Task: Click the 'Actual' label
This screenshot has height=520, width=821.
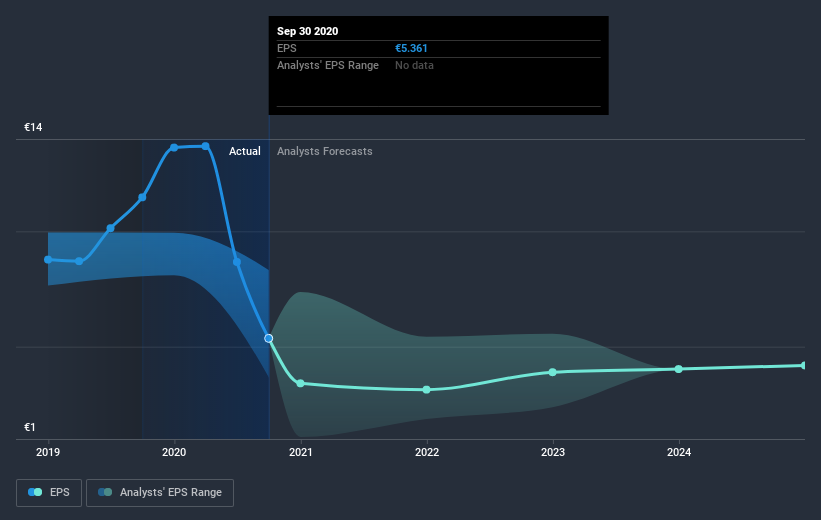Action: click(245, 151)
